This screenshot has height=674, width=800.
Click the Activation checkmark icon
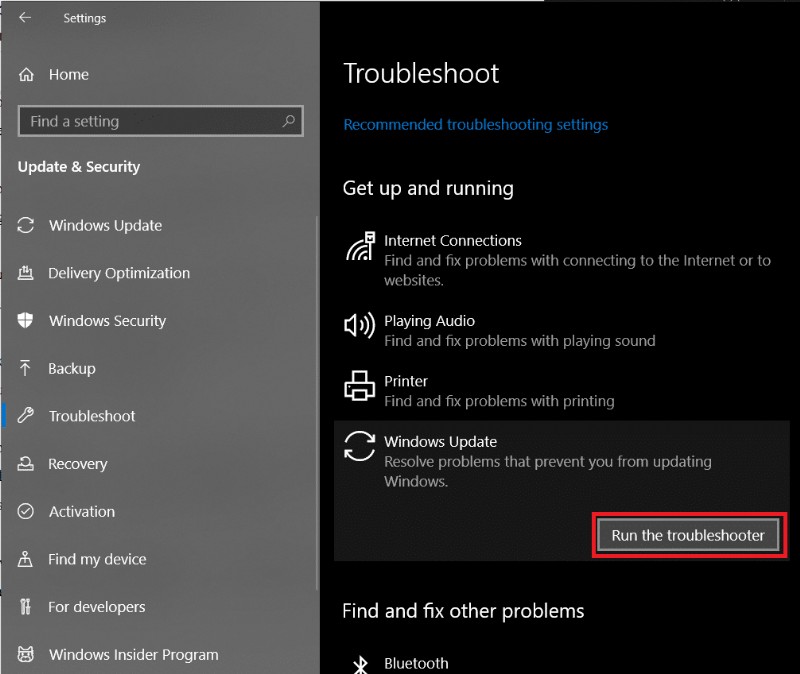point(24,511)
